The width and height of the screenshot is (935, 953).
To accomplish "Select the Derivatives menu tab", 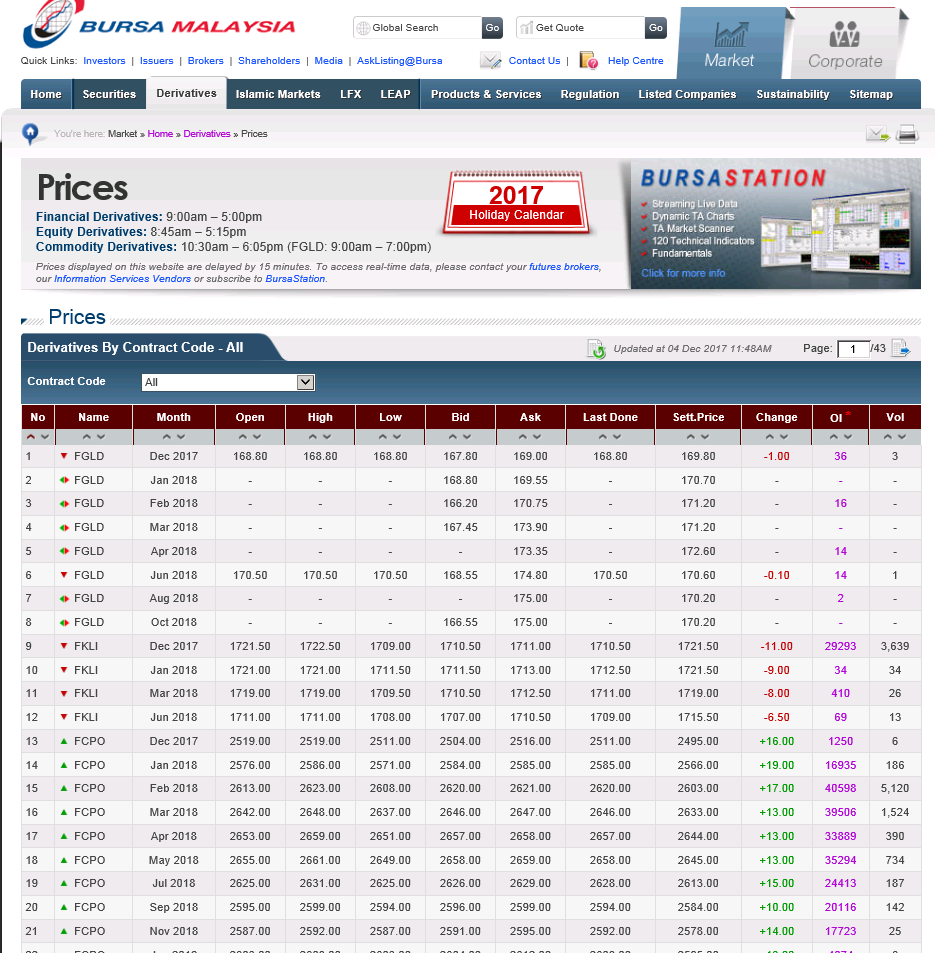I will [x=187, y=93].
